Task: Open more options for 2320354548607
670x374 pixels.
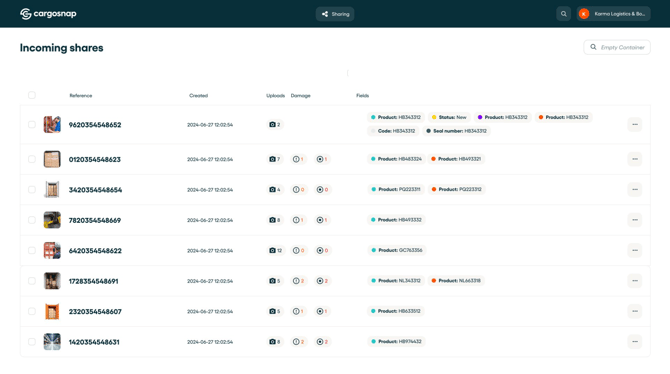Action: coord(635,311)
